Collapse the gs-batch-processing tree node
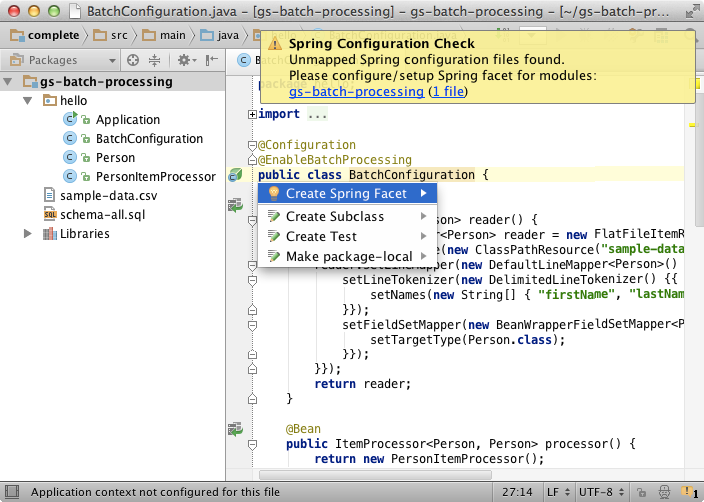The width and height of the screenshot is (704, 502). 9,82
